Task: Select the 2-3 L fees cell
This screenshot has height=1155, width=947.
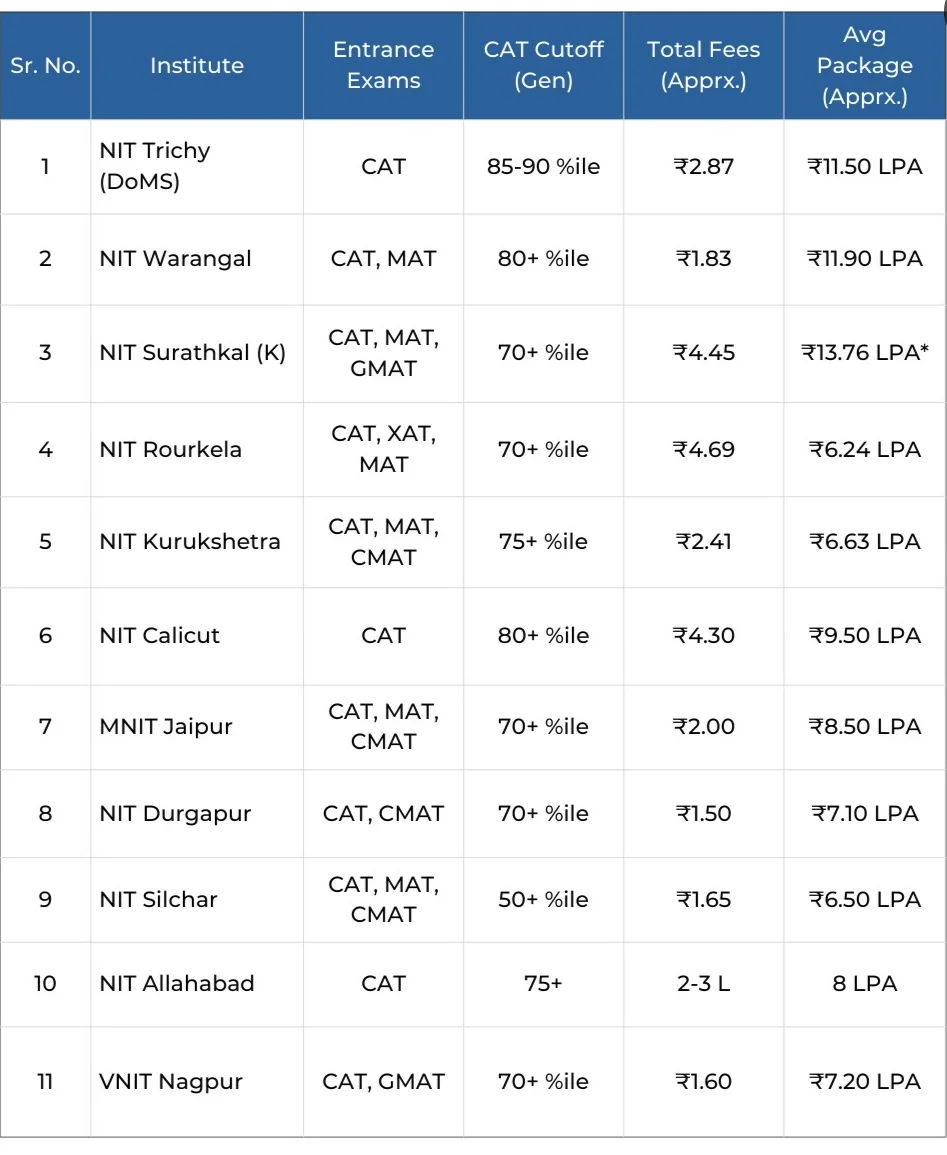Action: tap(703, 984)
